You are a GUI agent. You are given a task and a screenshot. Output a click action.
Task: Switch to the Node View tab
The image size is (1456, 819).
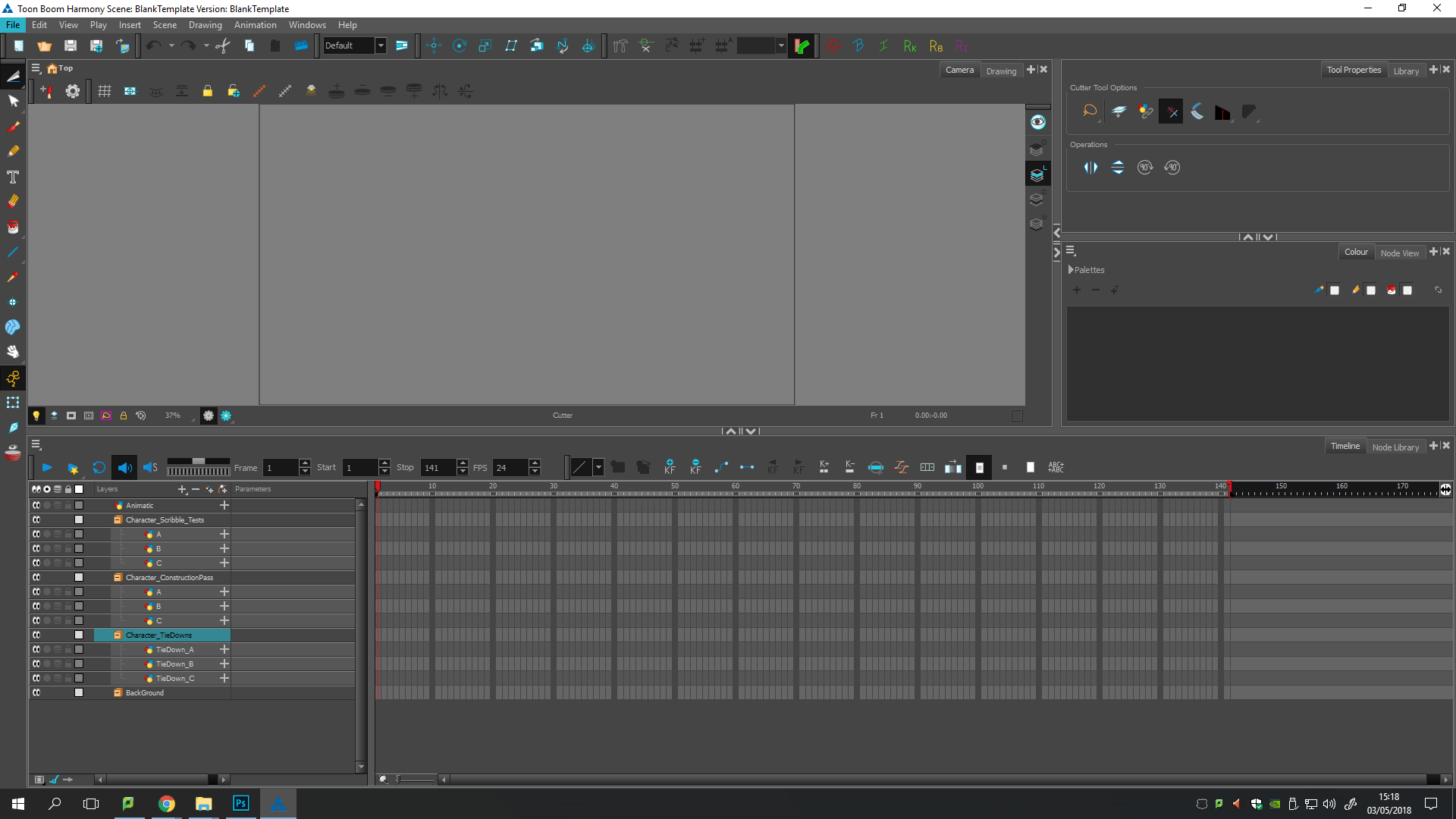pos(1399,253)
